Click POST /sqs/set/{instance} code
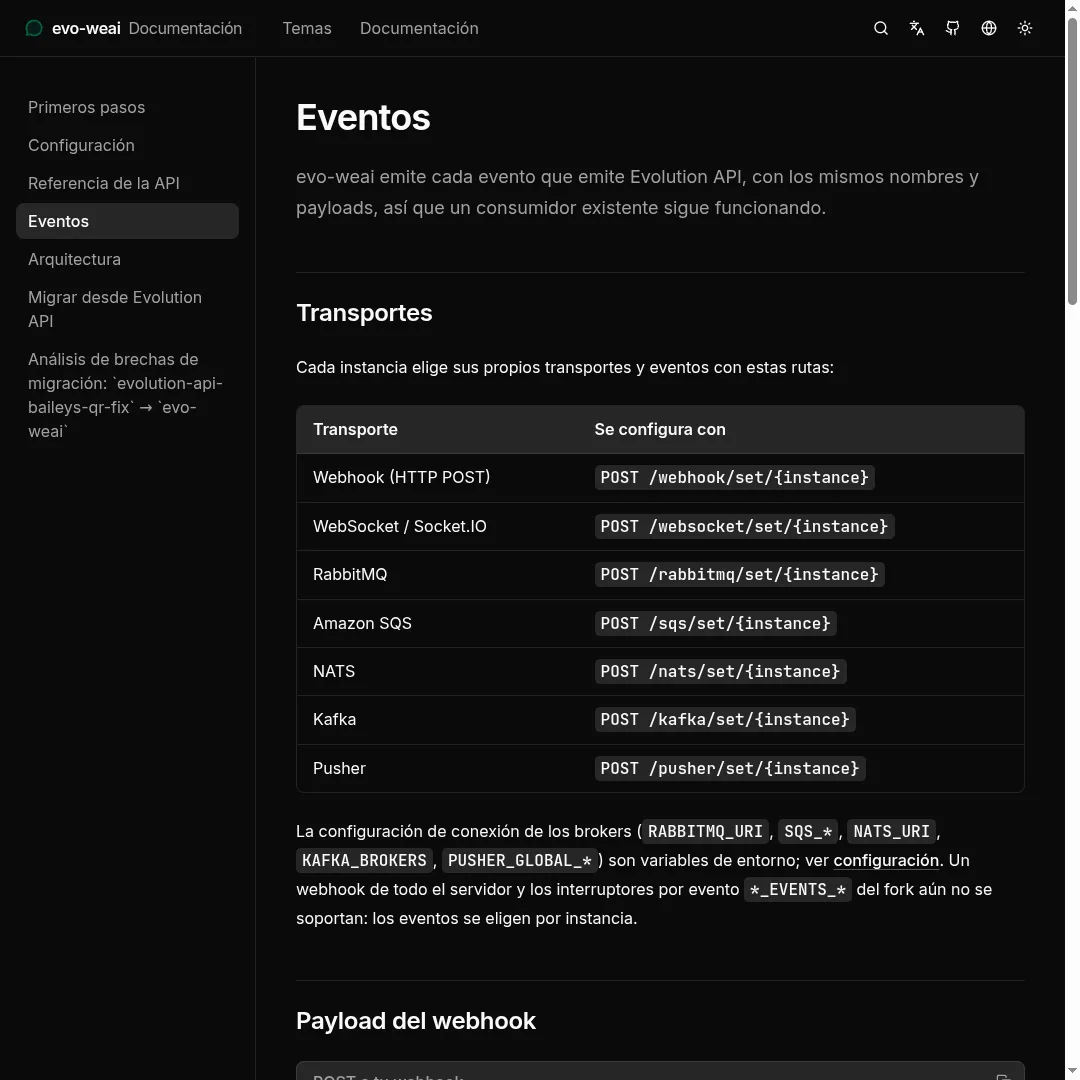 pos(715,623)
